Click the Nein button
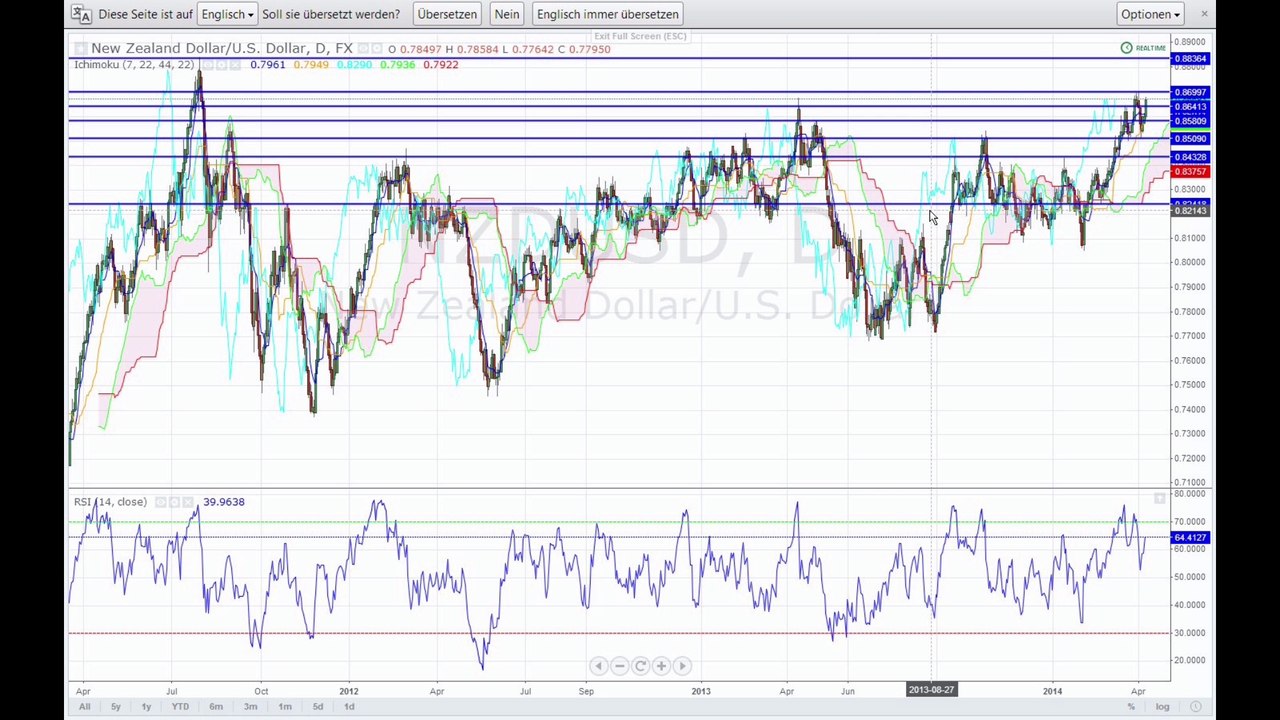 507,14
